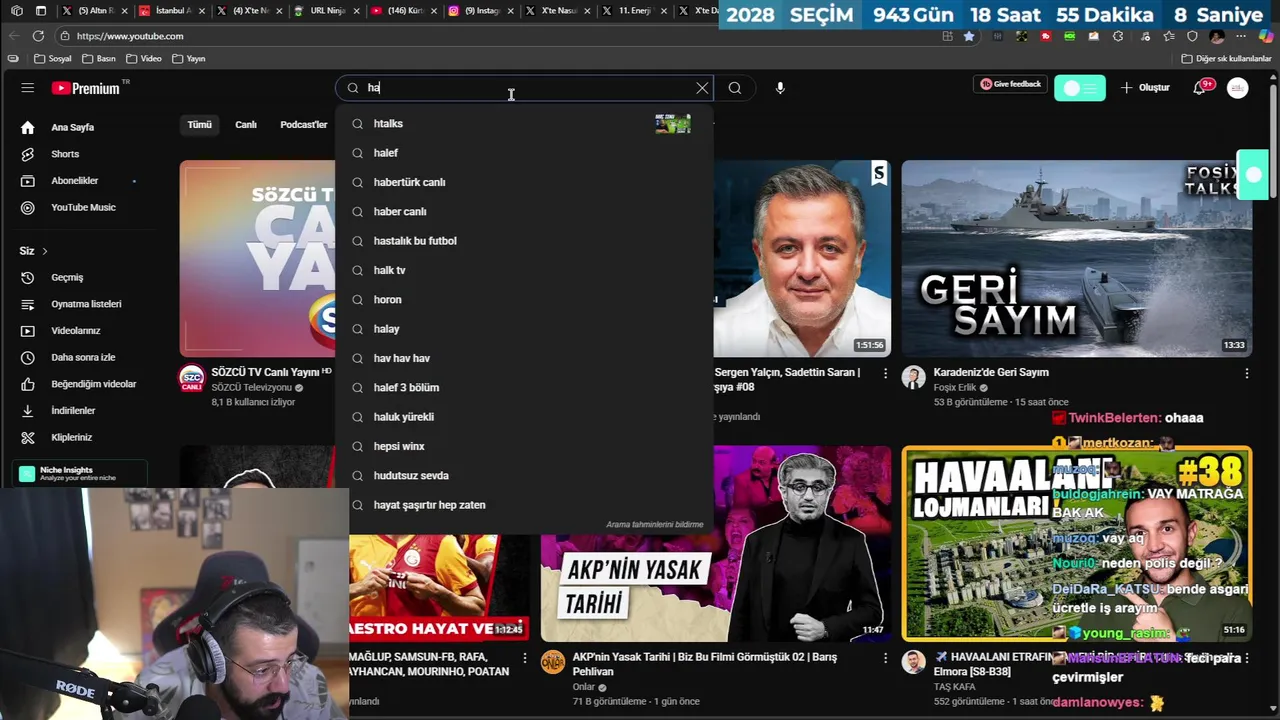Open the 'Yayın' bookmarks folder
This screenshot has width=1280, height=720.
pos(188,59)
